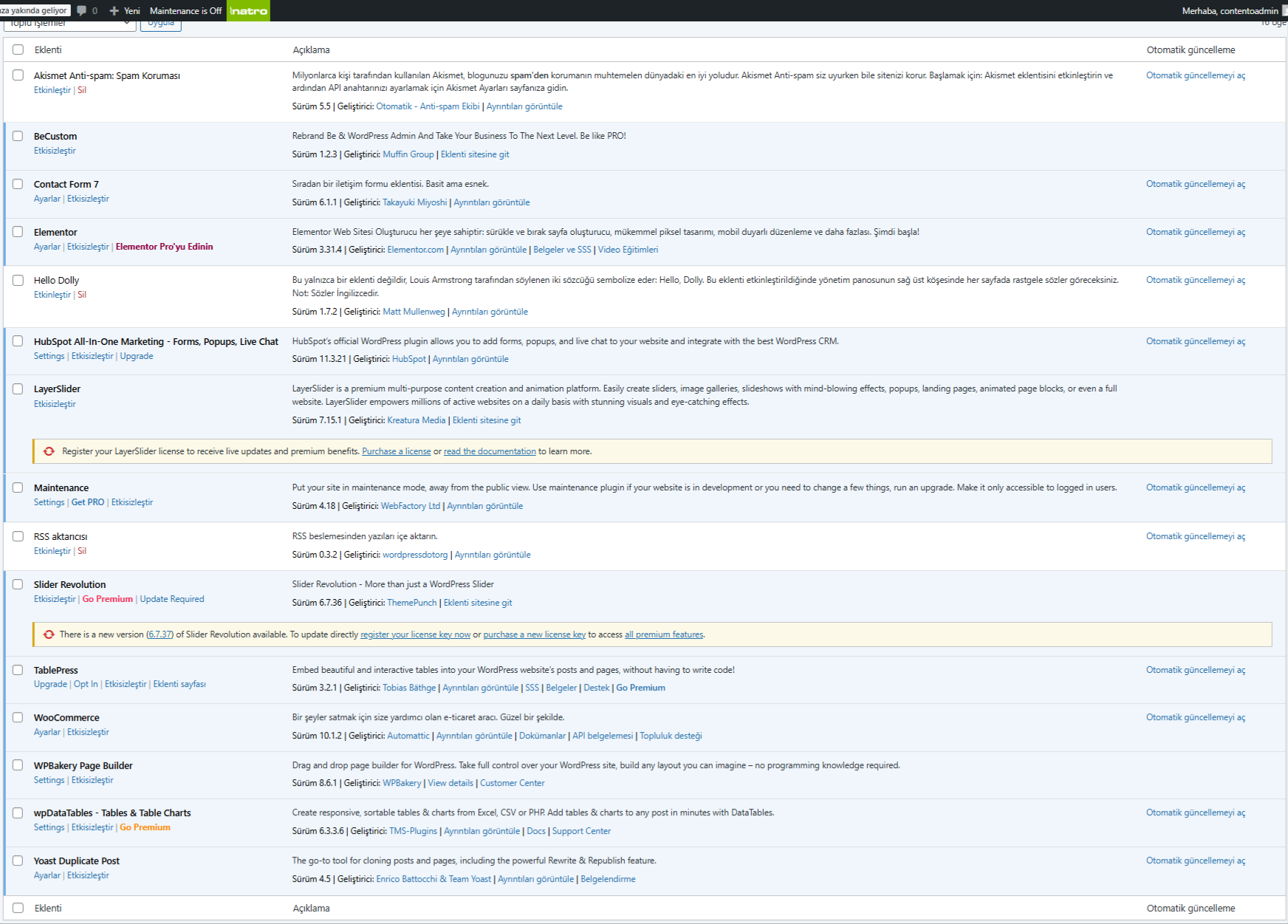Viewport: 1288px width, 924px height.
Task: Toggle the bottom footer select-all checkbox
Action: coord(18,908)
